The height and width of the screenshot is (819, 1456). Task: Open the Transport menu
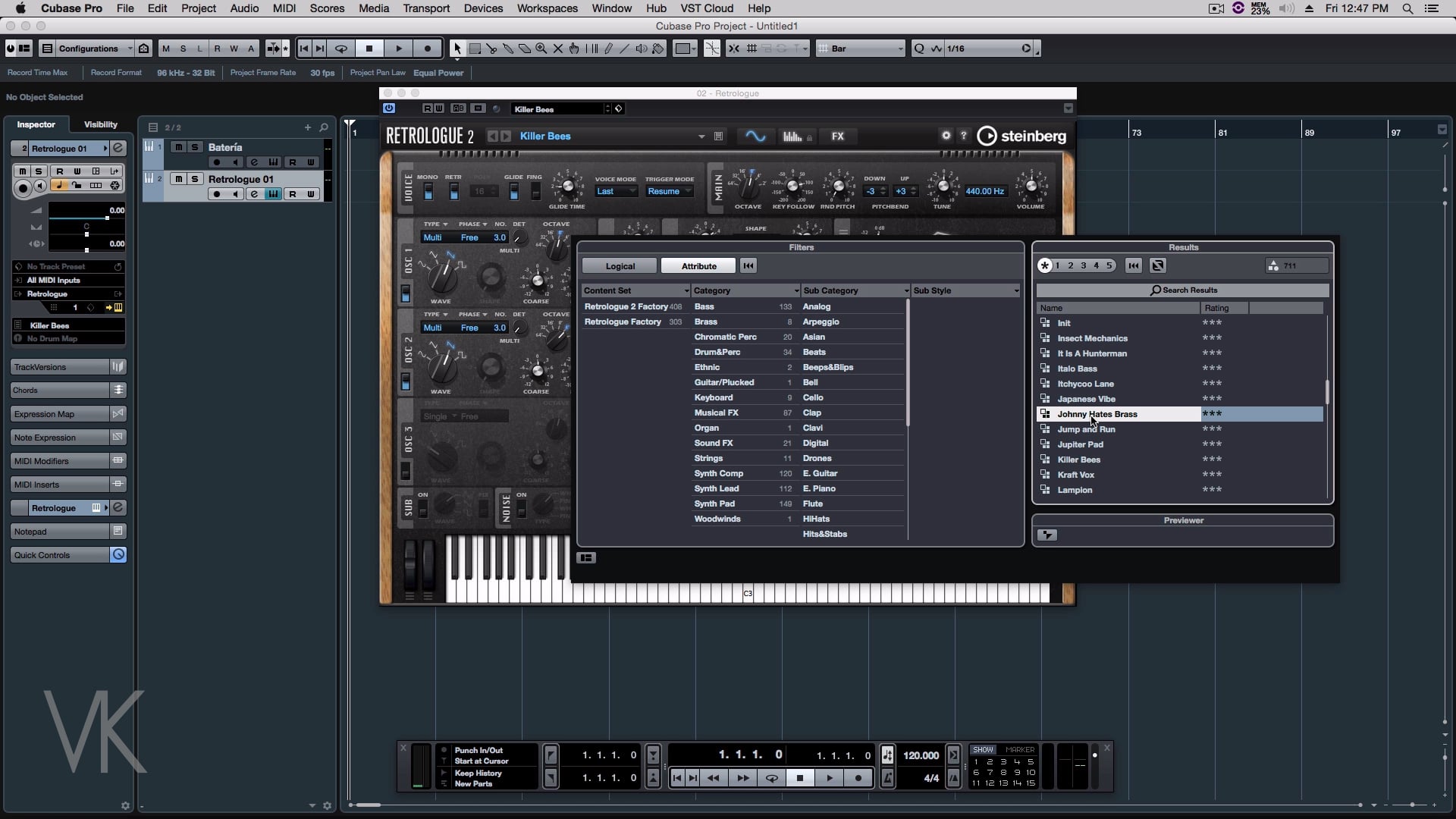[425, 8]
